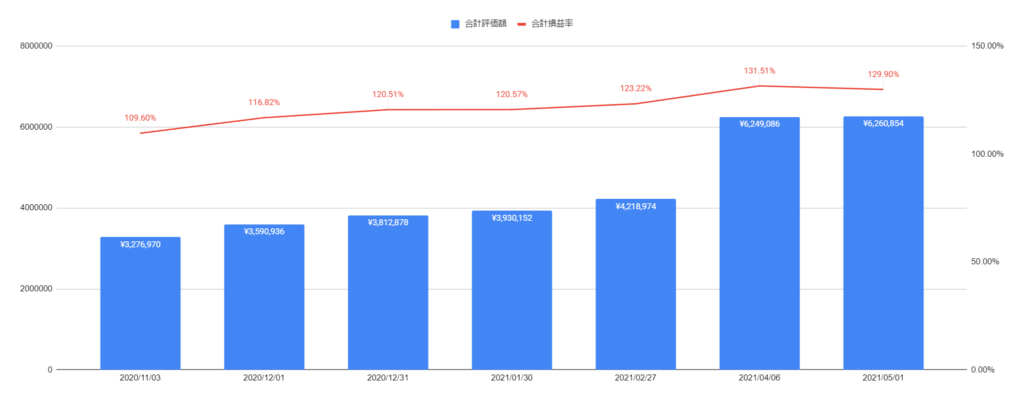Click the 2021/05/01 x-axis date label
The width and height of the screenshot is (1024, 402).
(884, 378)
